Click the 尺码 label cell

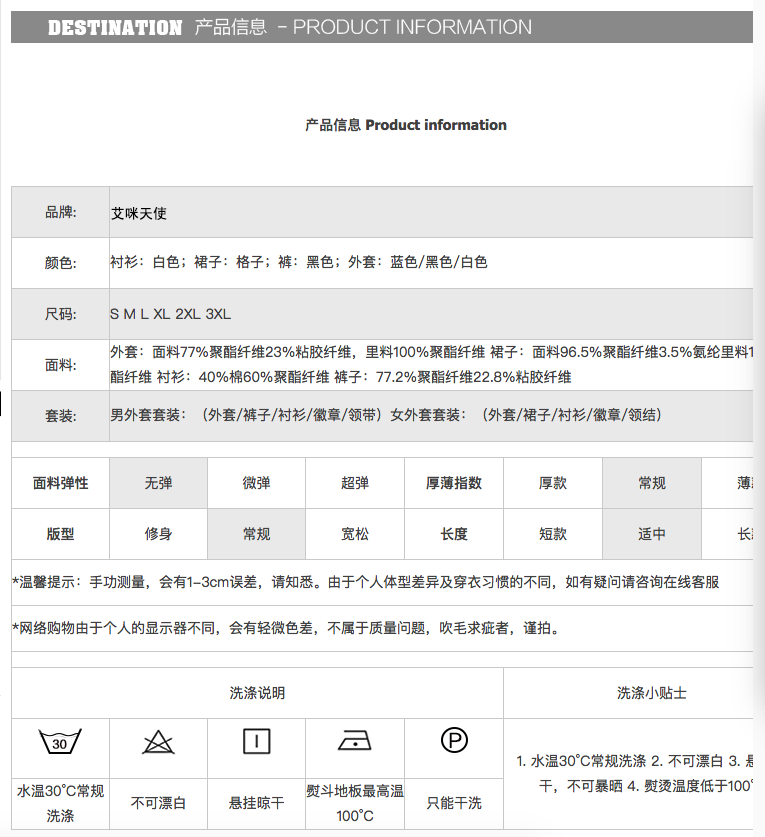click(60, 314)
